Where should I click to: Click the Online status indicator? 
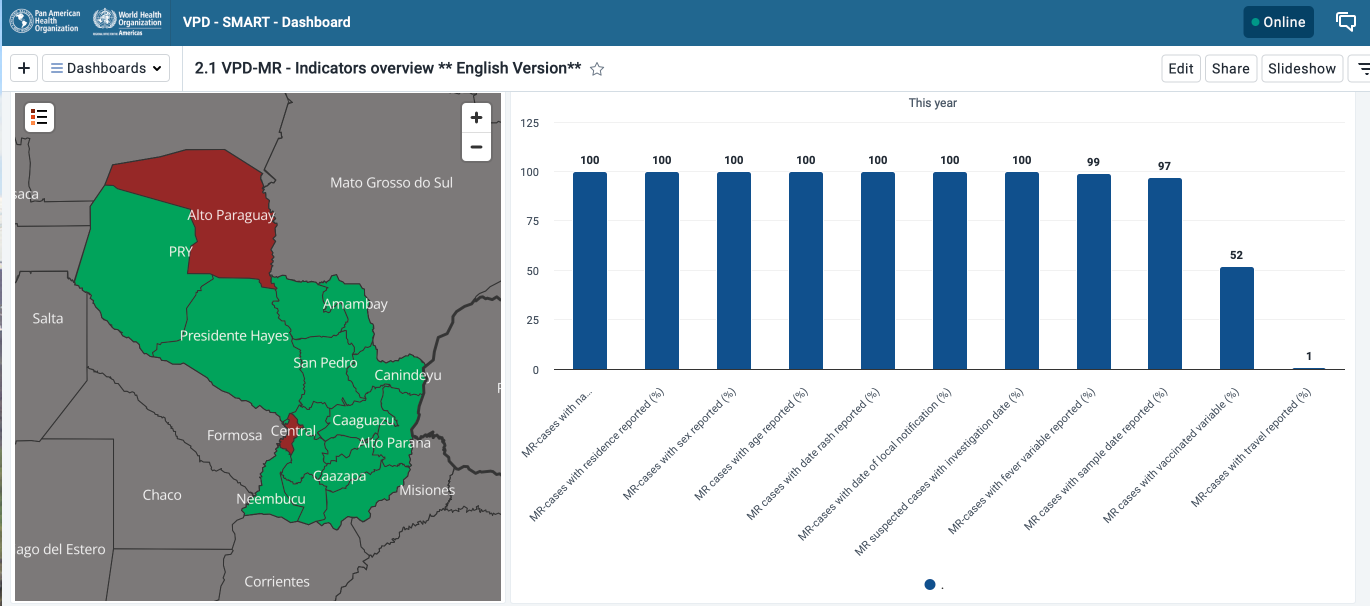(1278, 22)
